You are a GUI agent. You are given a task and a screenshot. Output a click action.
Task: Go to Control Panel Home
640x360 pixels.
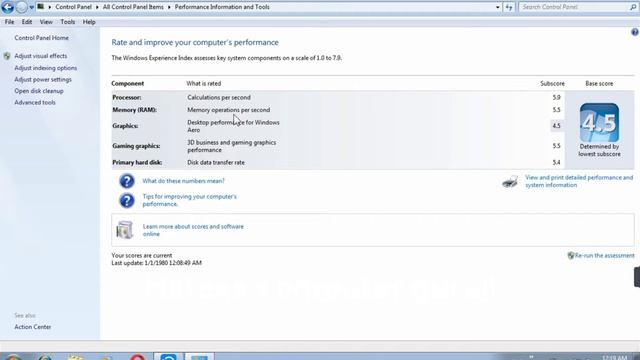coord(42,38)
